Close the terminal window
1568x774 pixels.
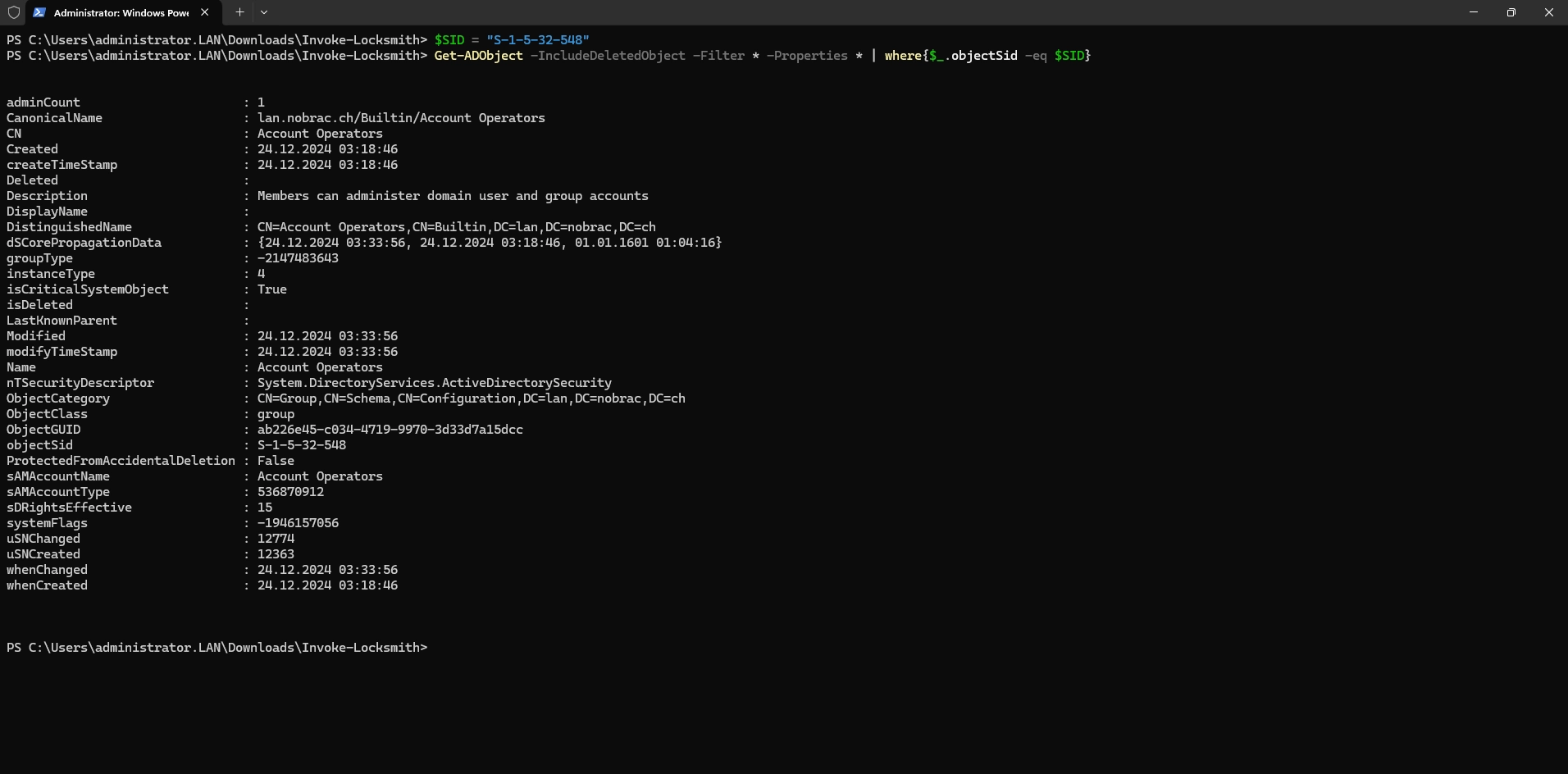pos(1549,12)
